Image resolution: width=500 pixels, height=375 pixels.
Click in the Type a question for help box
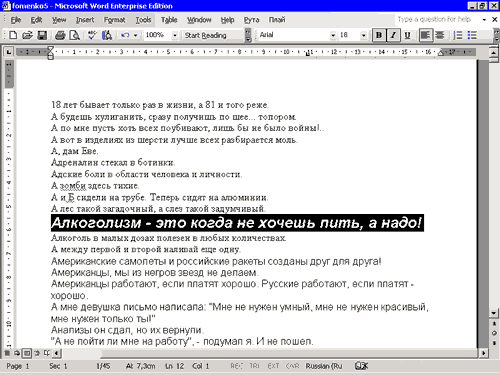pos(438,19)
